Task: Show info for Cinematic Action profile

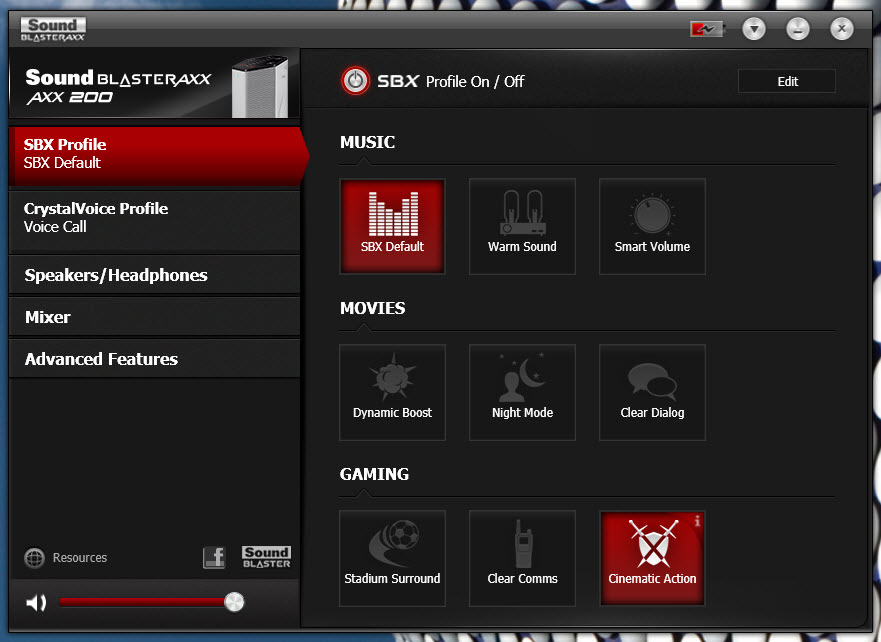Action: (697, 521)
